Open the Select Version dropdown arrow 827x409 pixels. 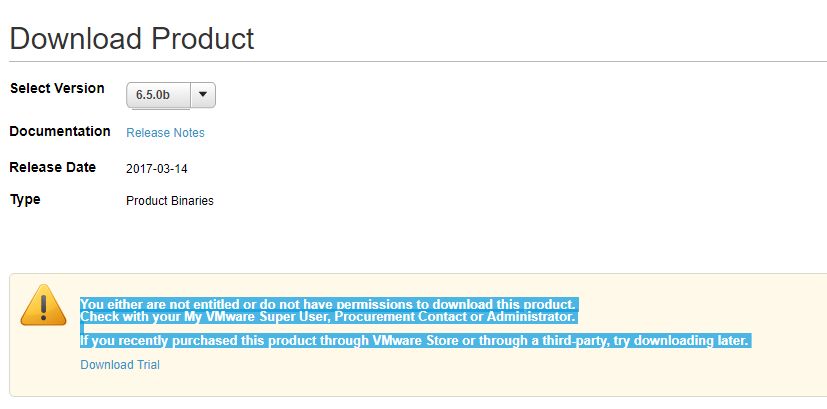[x=203, y=95]
